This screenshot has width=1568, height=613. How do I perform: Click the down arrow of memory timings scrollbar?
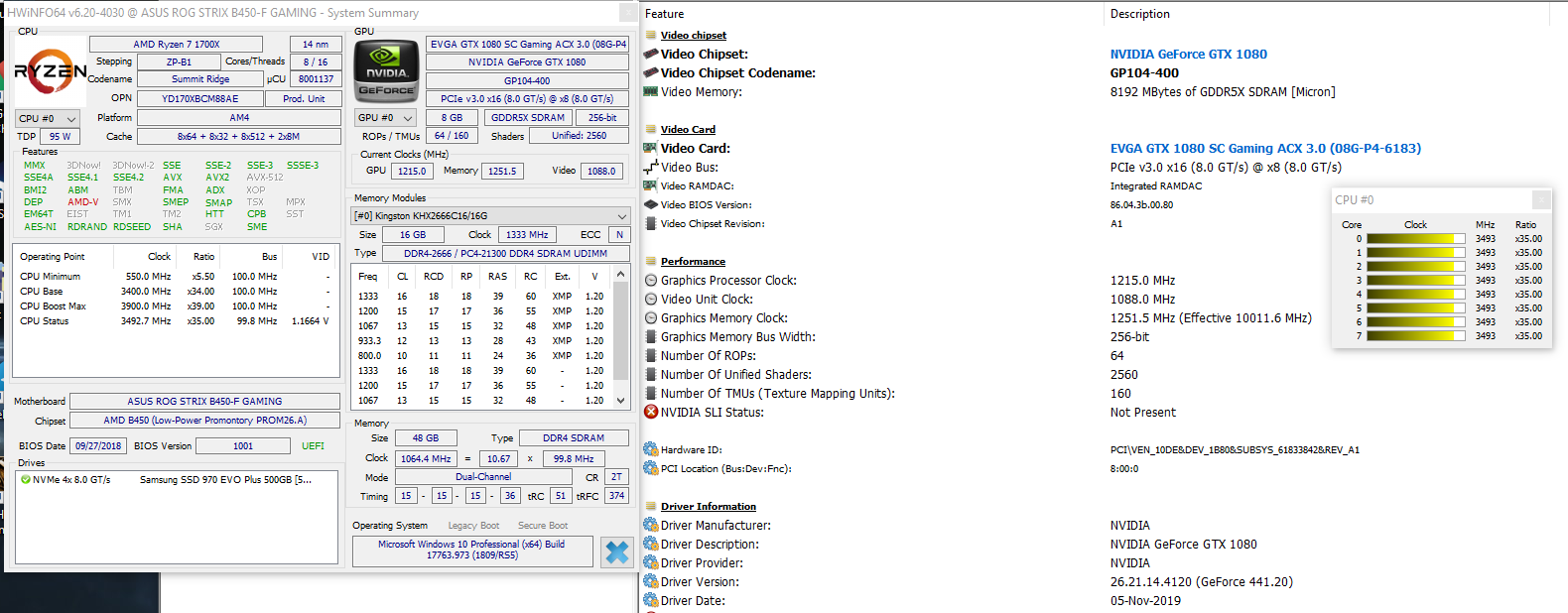(621, 401)
